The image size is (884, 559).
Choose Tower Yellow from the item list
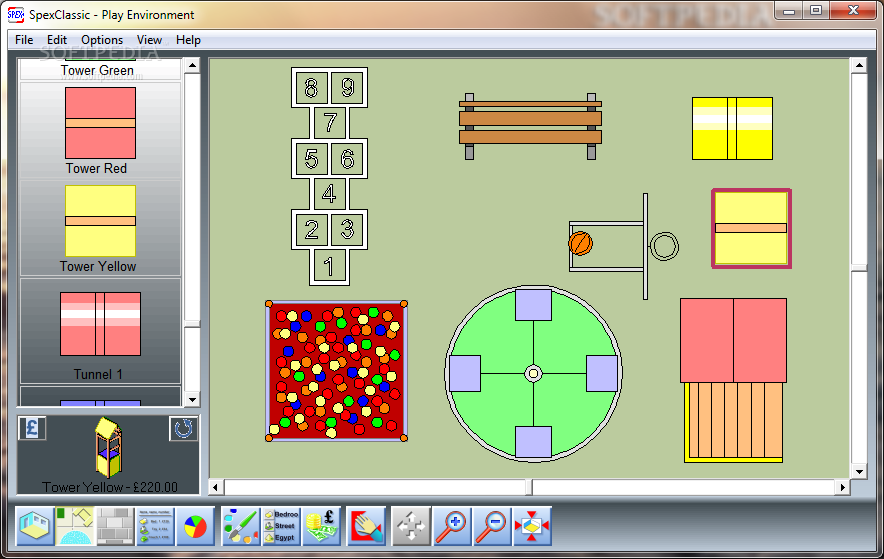coord(100,228)
